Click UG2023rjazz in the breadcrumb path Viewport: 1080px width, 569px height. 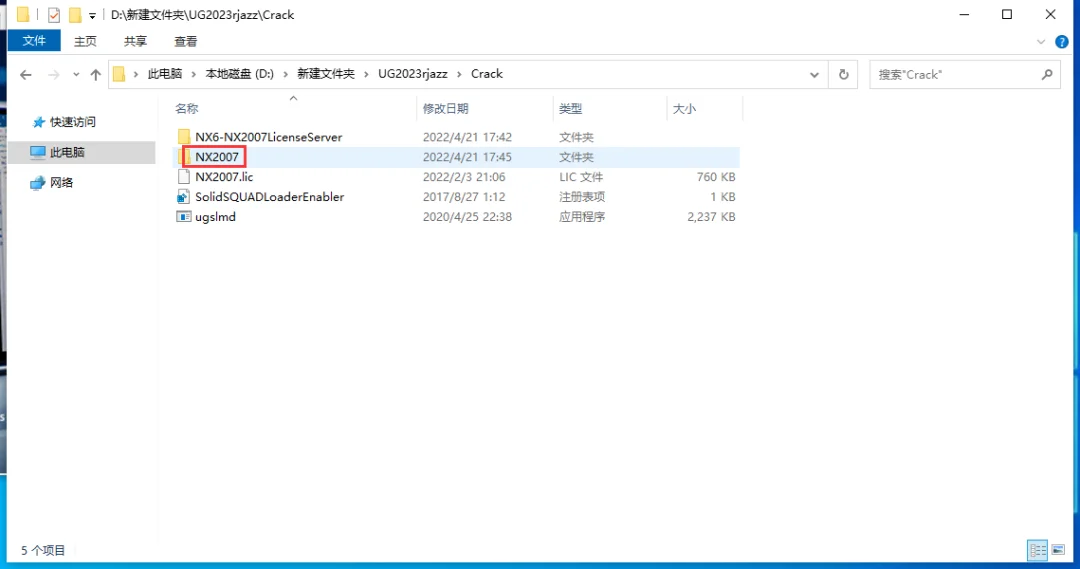pos(413,74)
